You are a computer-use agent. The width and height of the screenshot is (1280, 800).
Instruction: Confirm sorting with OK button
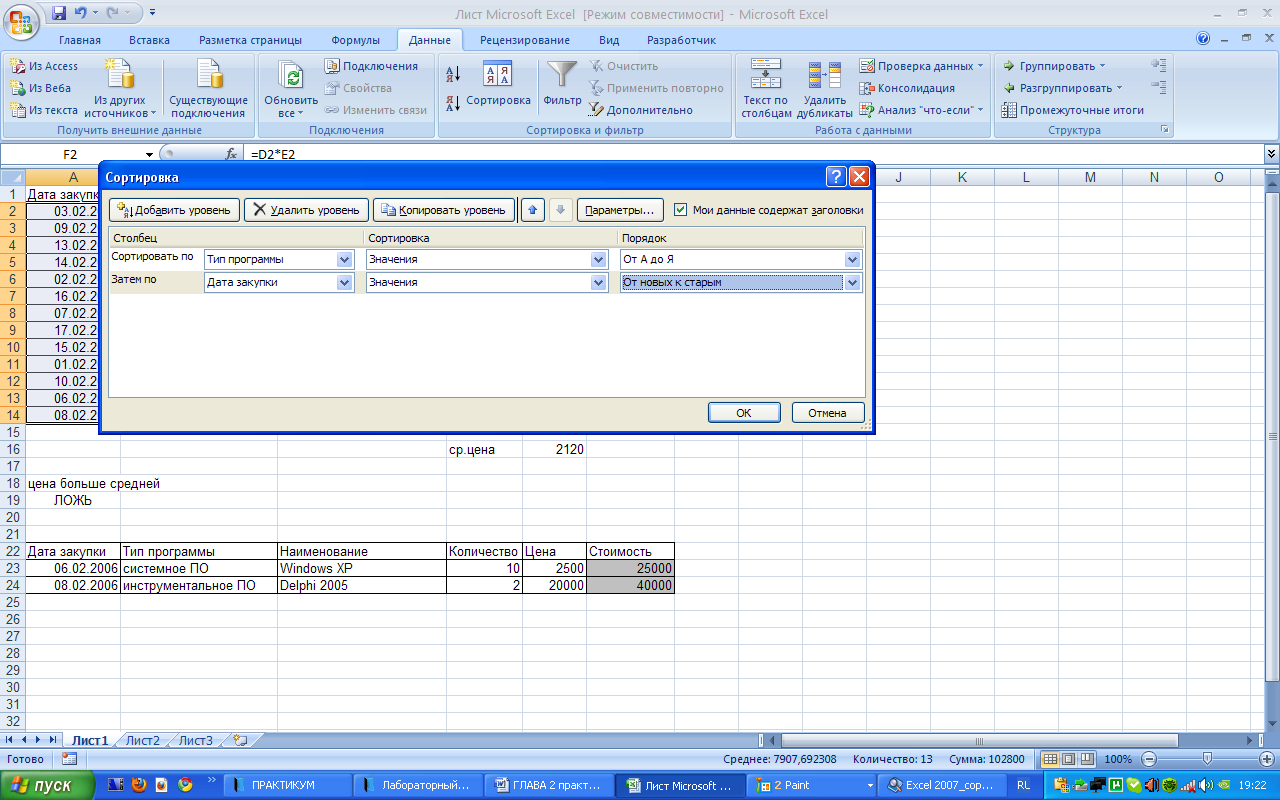(744, 412)
